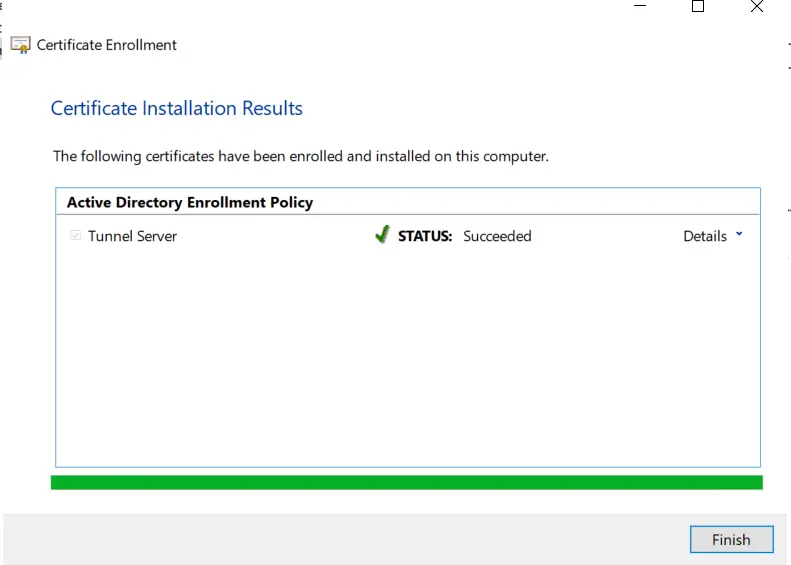Click the Details label for Tunnel Server
791x565 pixels.
pos(704,236)
